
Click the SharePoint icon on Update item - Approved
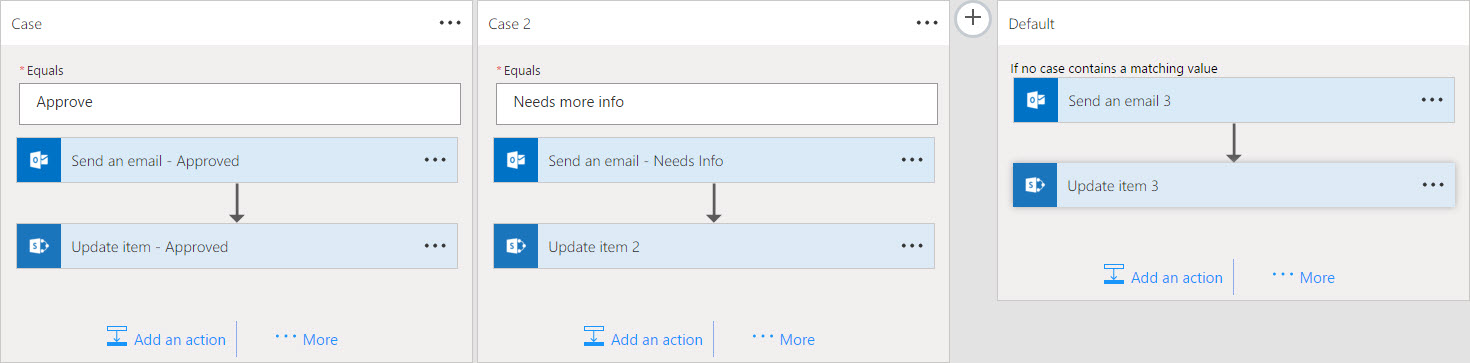coord(39,246)
